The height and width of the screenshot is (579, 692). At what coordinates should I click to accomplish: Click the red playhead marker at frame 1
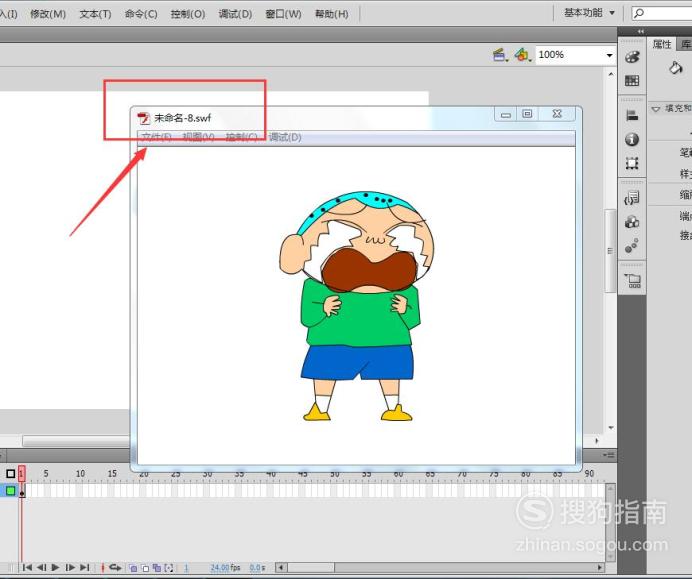(x=21, y=474)
